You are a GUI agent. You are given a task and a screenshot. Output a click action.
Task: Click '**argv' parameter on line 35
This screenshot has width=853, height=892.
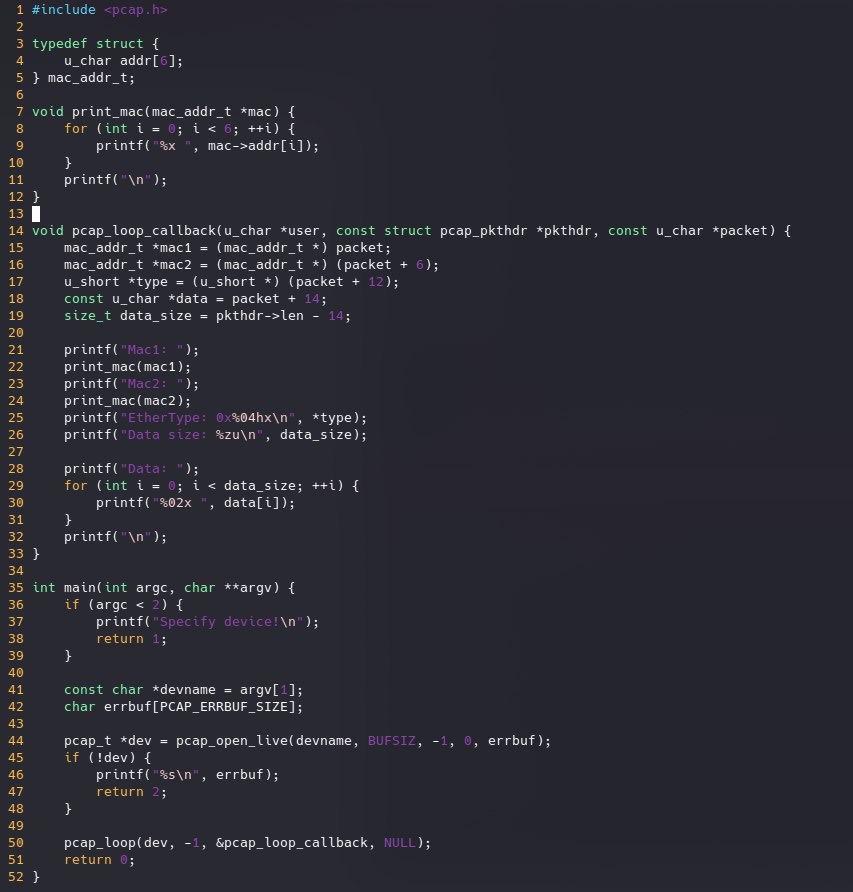248,588
